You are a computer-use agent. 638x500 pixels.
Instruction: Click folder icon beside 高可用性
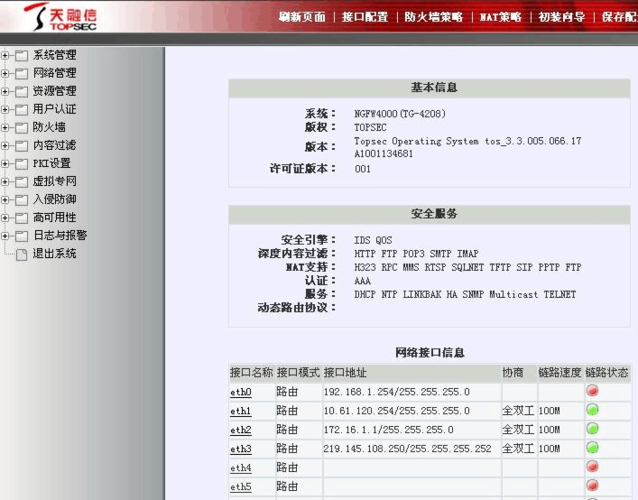(x=22, y=218)
